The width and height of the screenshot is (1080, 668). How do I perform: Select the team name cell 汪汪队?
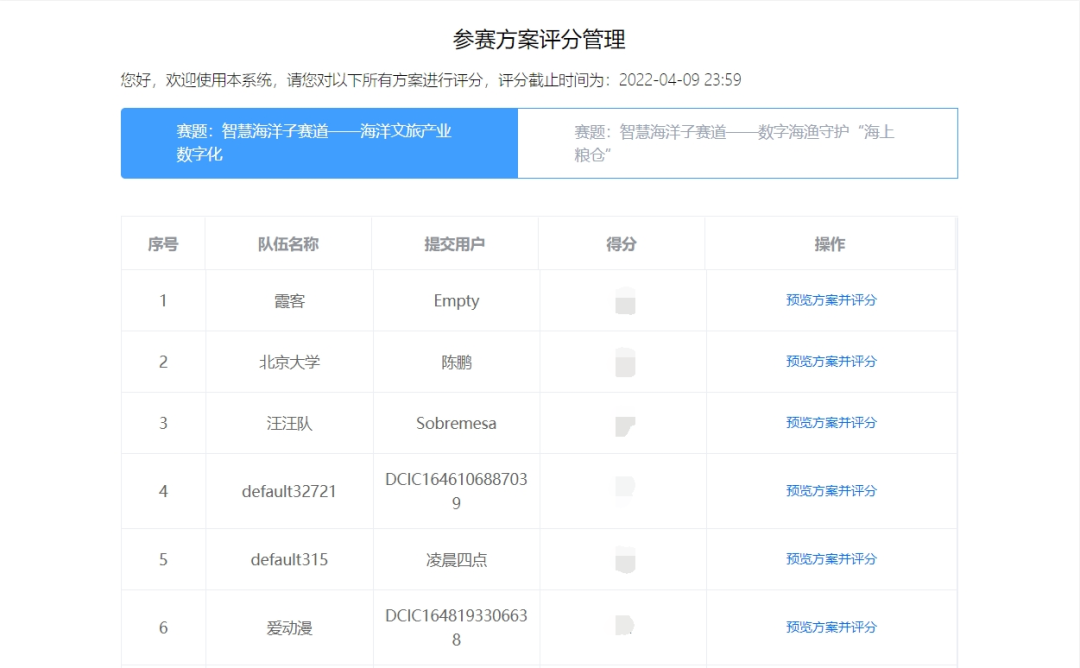tap(289, 424)
